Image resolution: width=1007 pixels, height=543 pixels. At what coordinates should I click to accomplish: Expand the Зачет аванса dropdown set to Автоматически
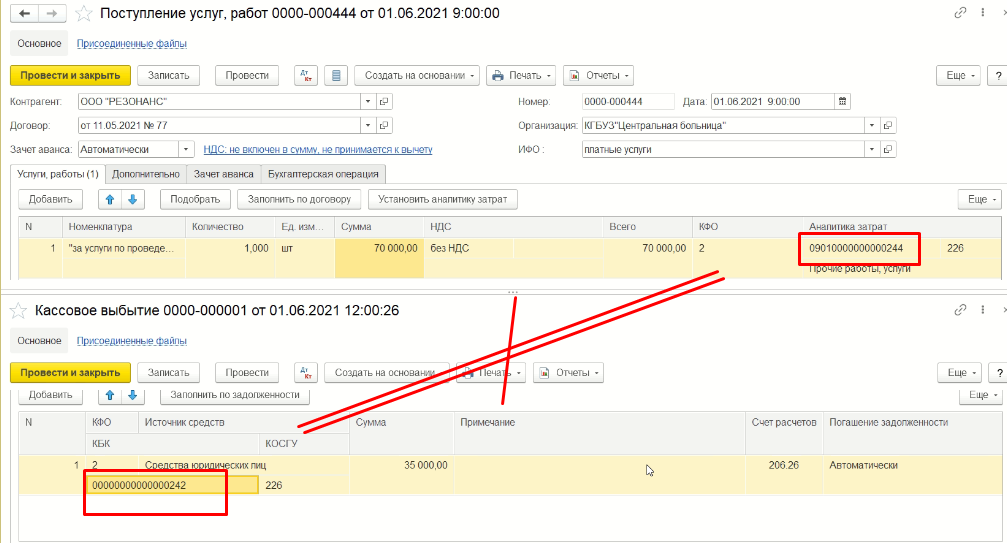click(x=185, y=149)
